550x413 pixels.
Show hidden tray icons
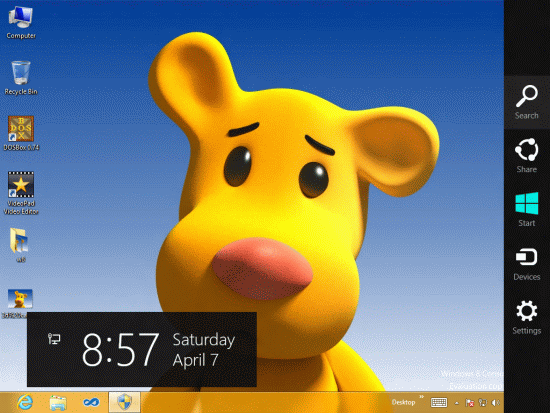click(457, 403)
